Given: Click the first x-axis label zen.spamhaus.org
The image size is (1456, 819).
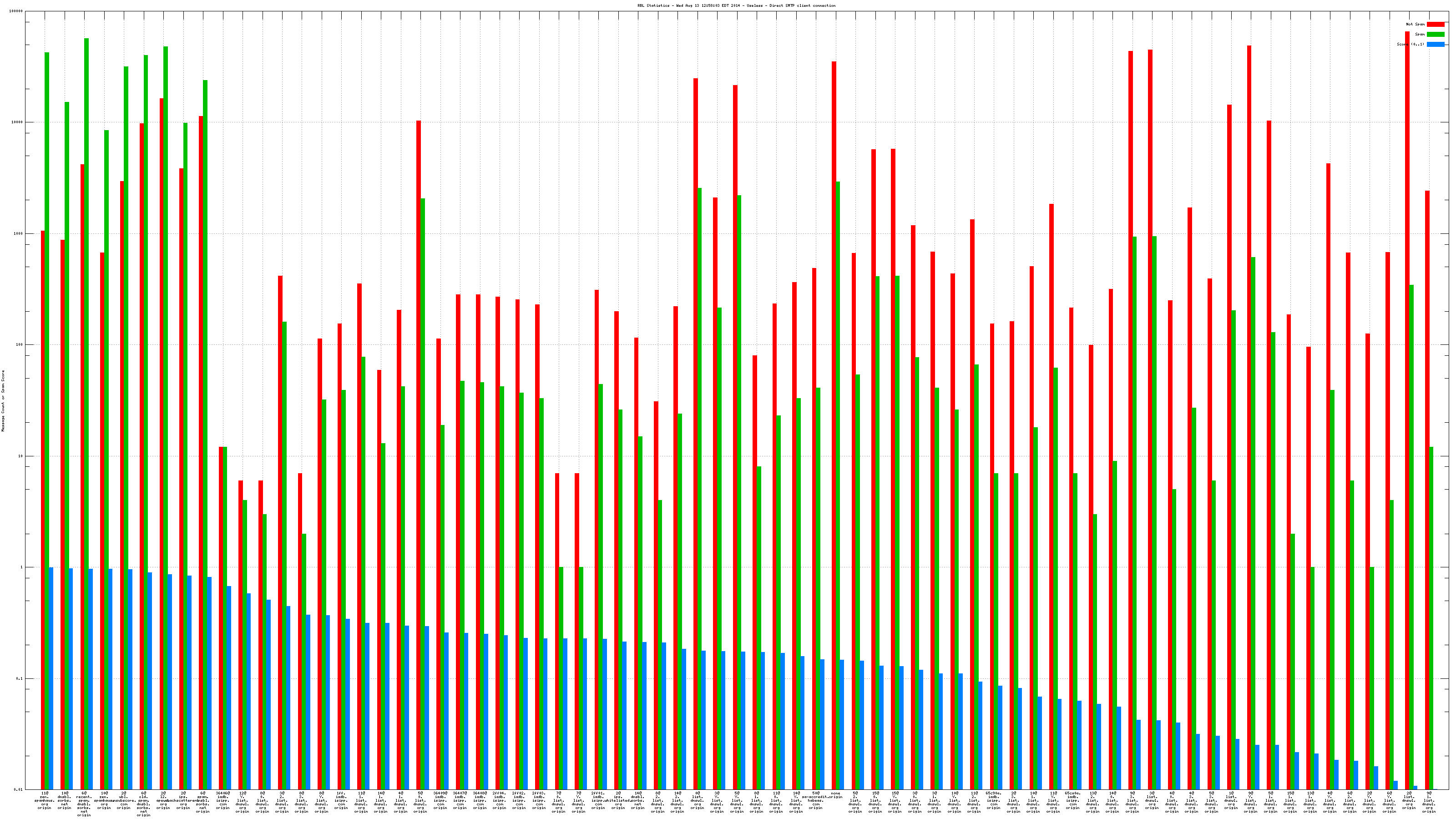Looking at the screenshot, I should pos(45,800).
